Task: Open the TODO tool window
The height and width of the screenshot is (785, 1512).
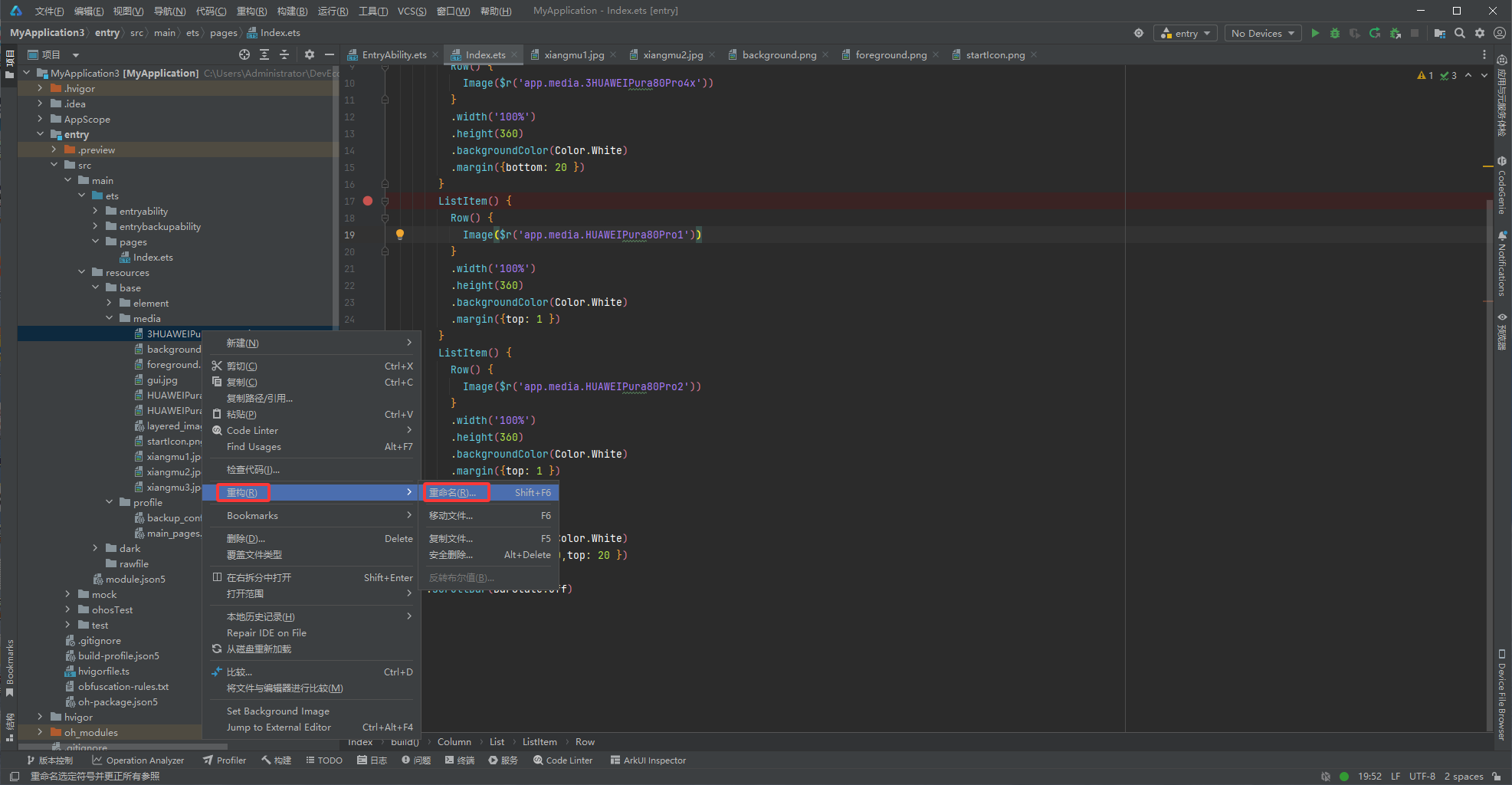Action: [x=324, y=760]
